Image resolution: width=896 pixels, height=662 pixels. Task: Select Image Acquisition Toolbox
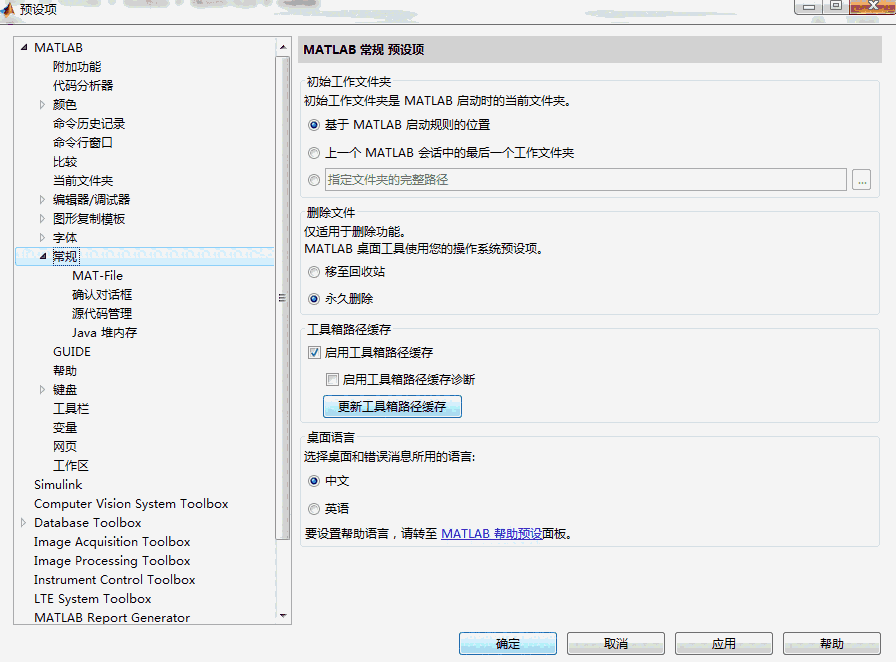pos(112,541)
